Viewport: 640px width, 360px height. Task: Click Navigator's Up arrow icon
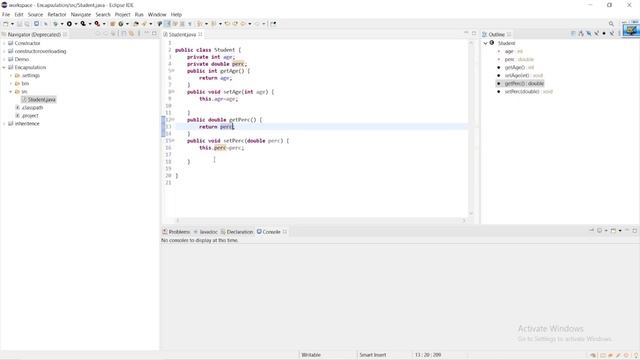[113, 34]
